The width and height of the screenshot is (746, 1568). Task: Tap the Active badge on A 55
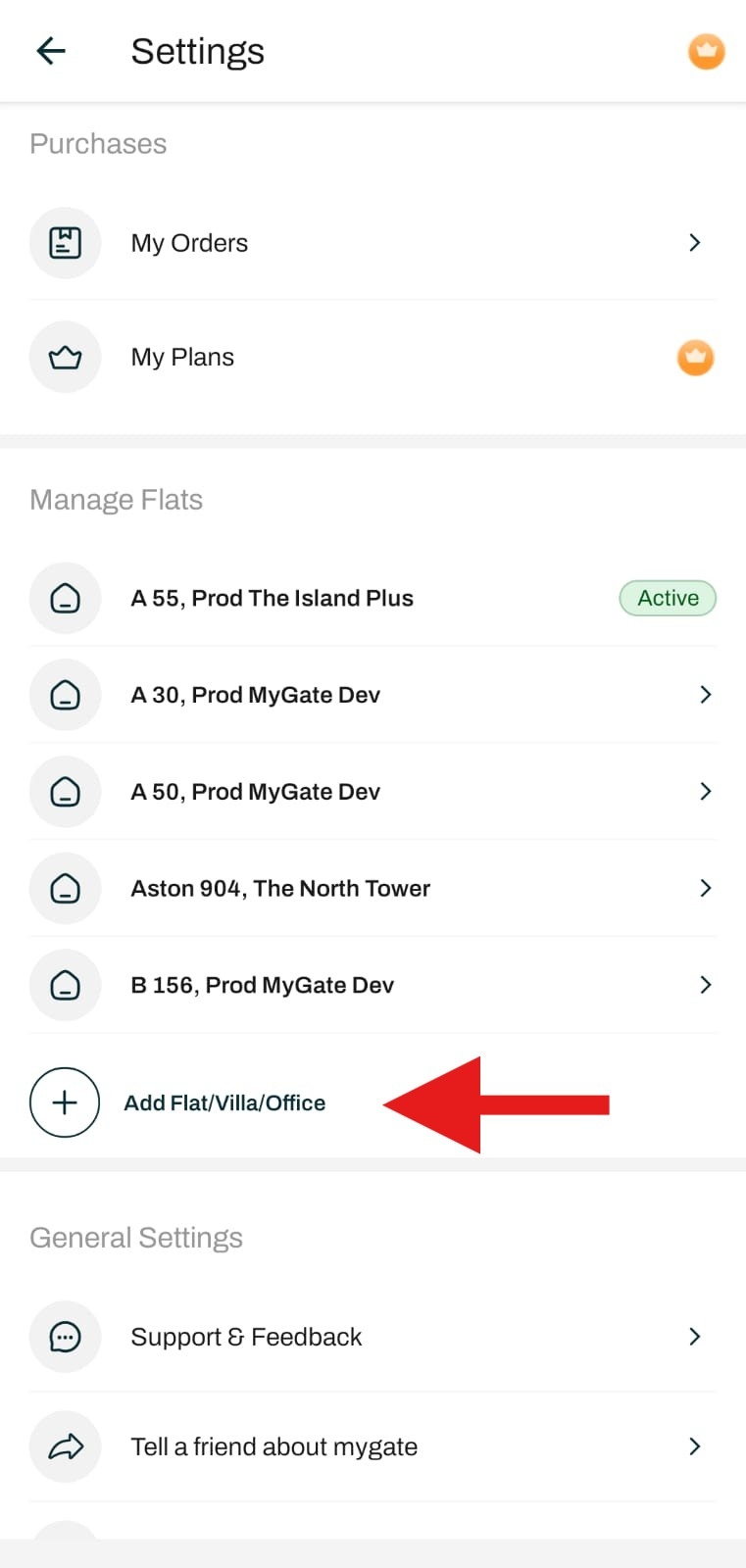pos(668,598)
